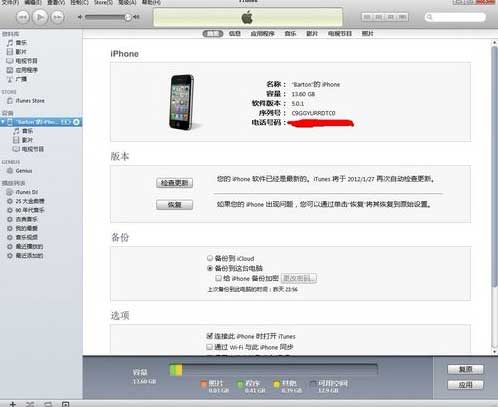Open the 控制(C) menu
Screen dimensions: 498x407
pyautogui.click(x=80, y=2)
